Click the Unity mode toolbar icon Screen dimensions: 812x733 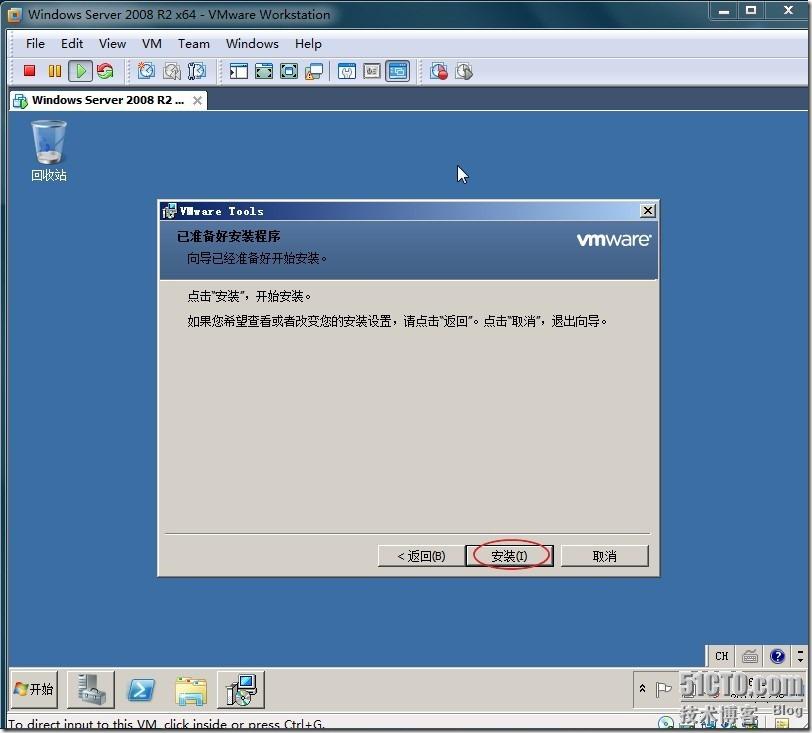314,71
